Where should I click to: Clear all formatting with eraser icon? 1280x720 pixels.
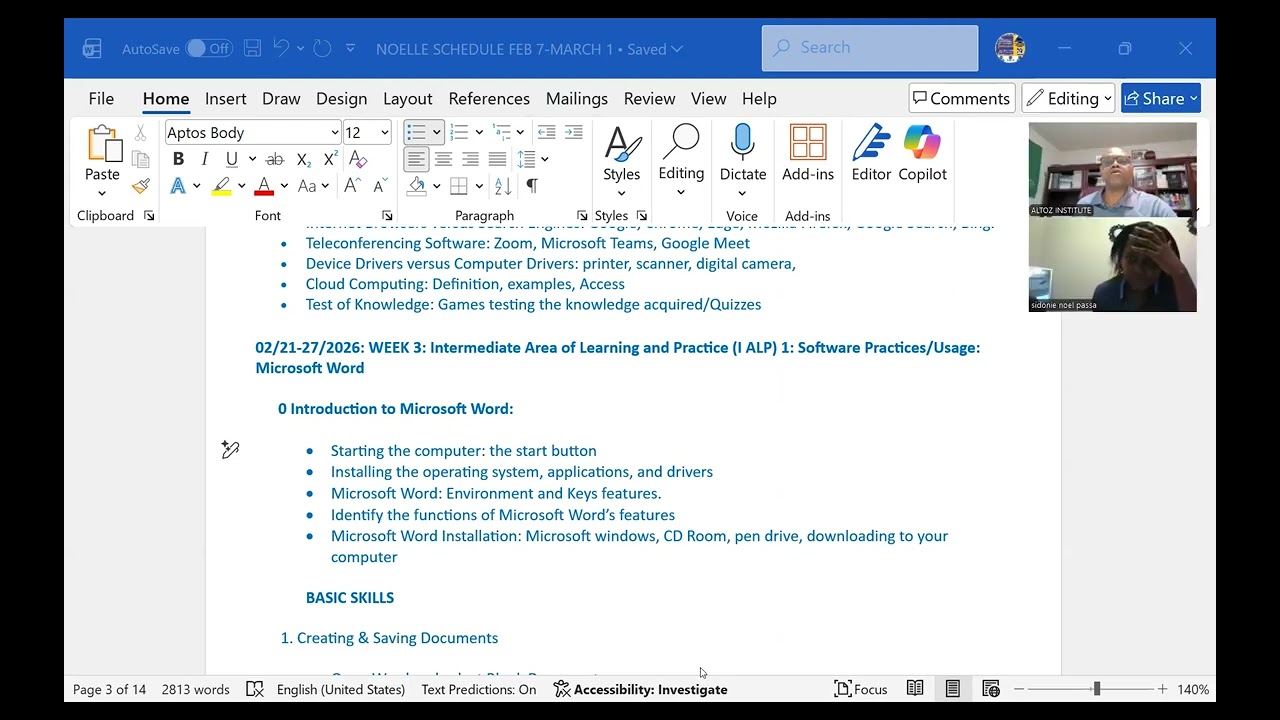point(358,159)
